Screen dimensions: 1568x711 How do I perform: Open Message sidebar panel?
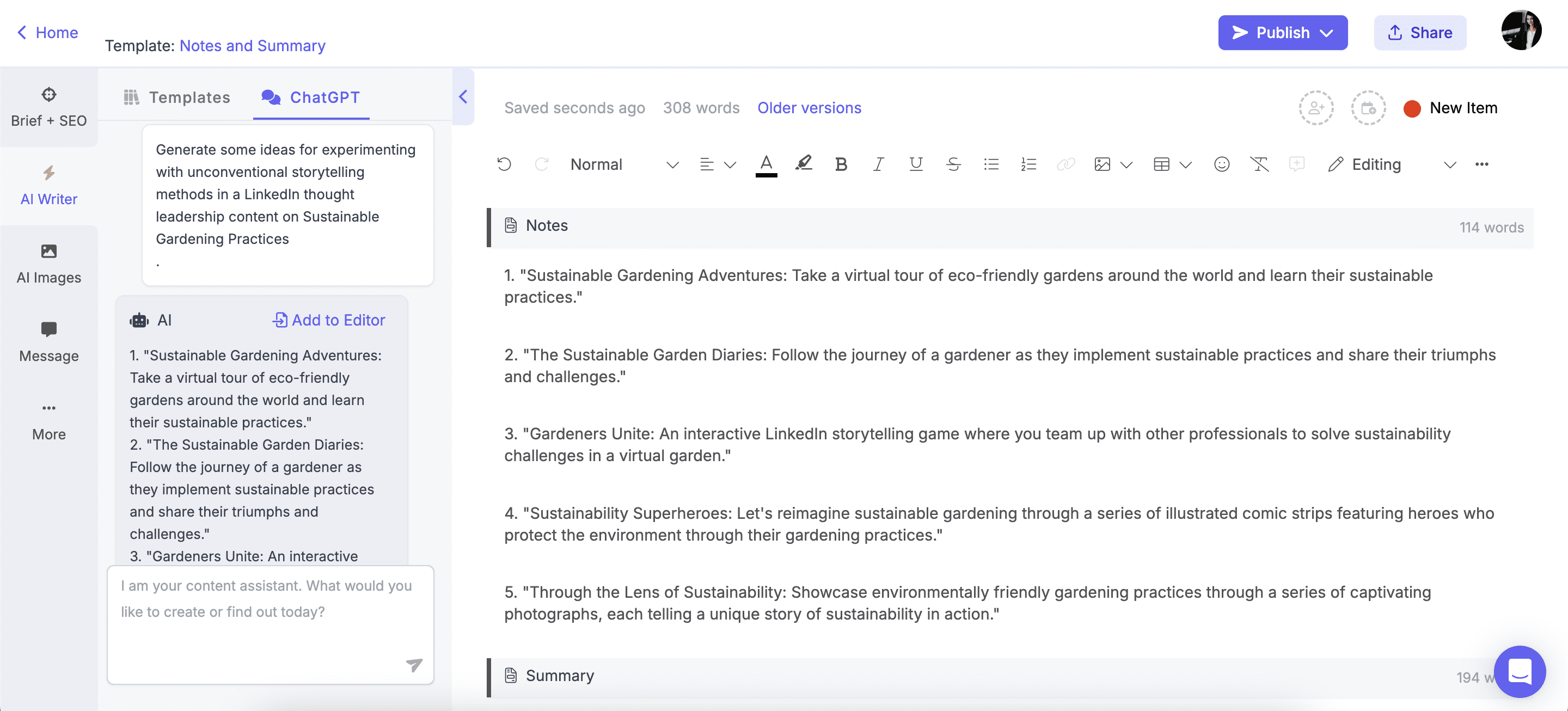[48, 343]
